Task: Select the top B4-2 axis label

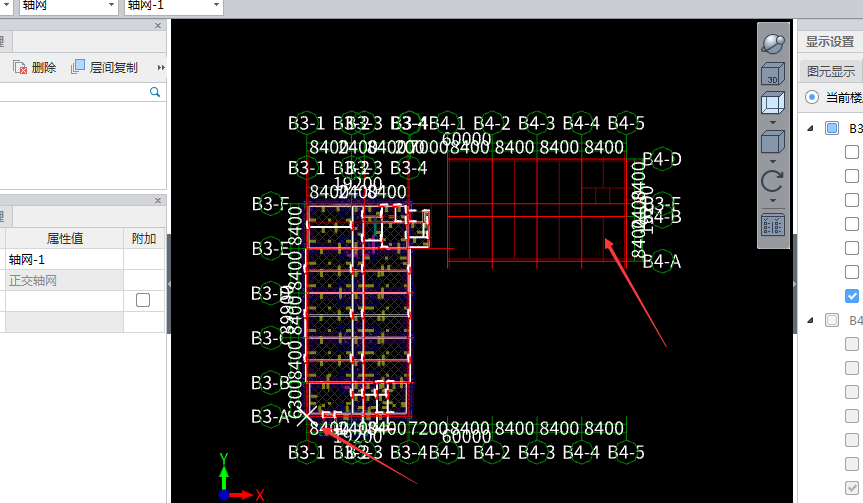Action: (491, 123)
